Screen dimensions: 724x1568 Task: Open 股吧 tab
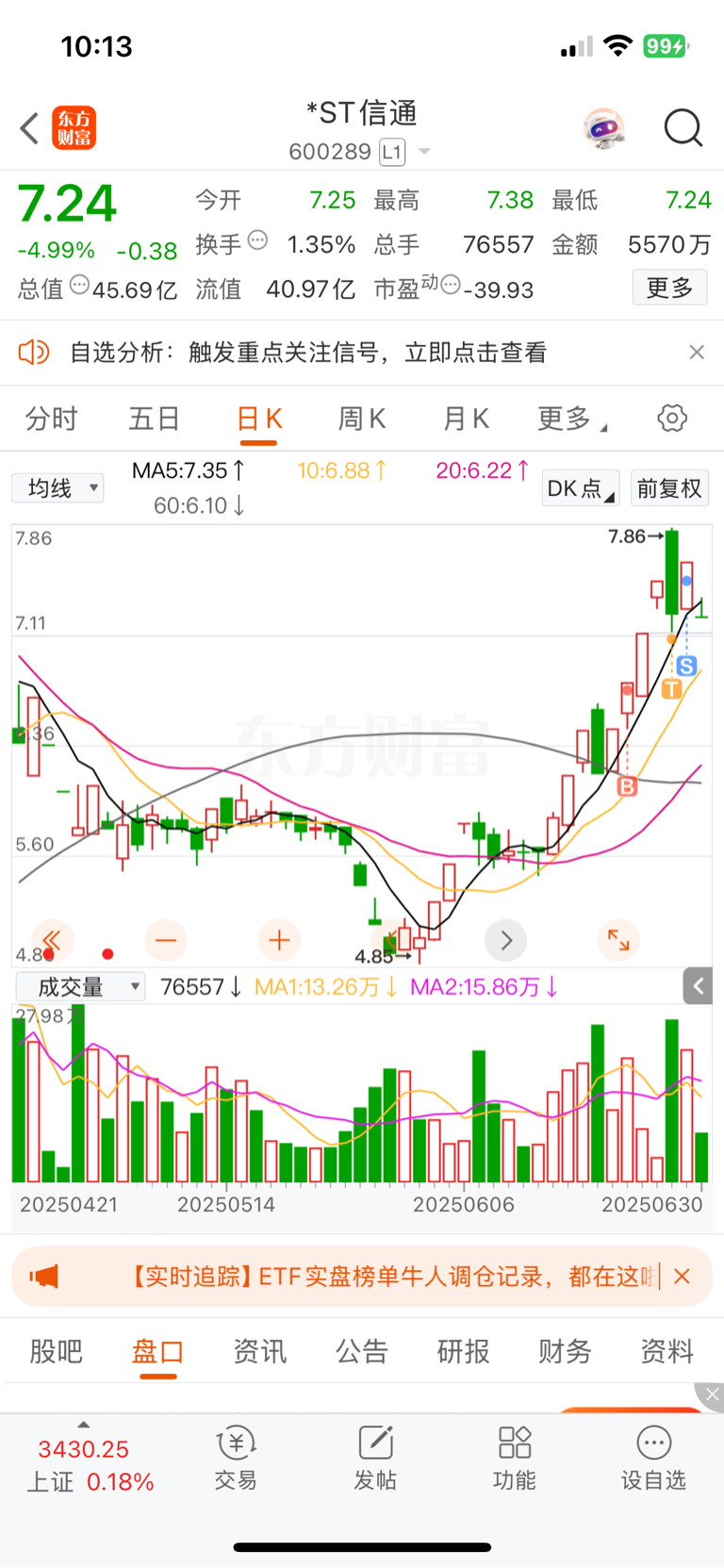[x=56, y=1351]
